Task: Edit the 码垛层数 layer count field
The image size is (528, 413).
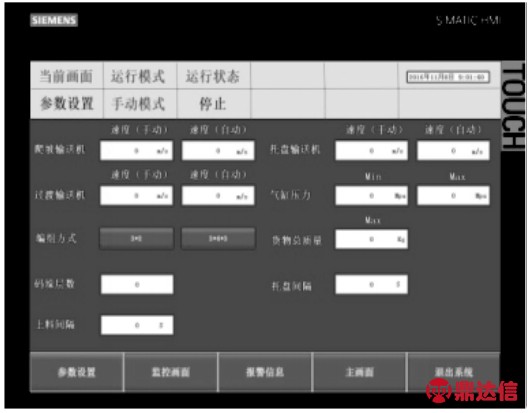Action: [x=137, y=284]
